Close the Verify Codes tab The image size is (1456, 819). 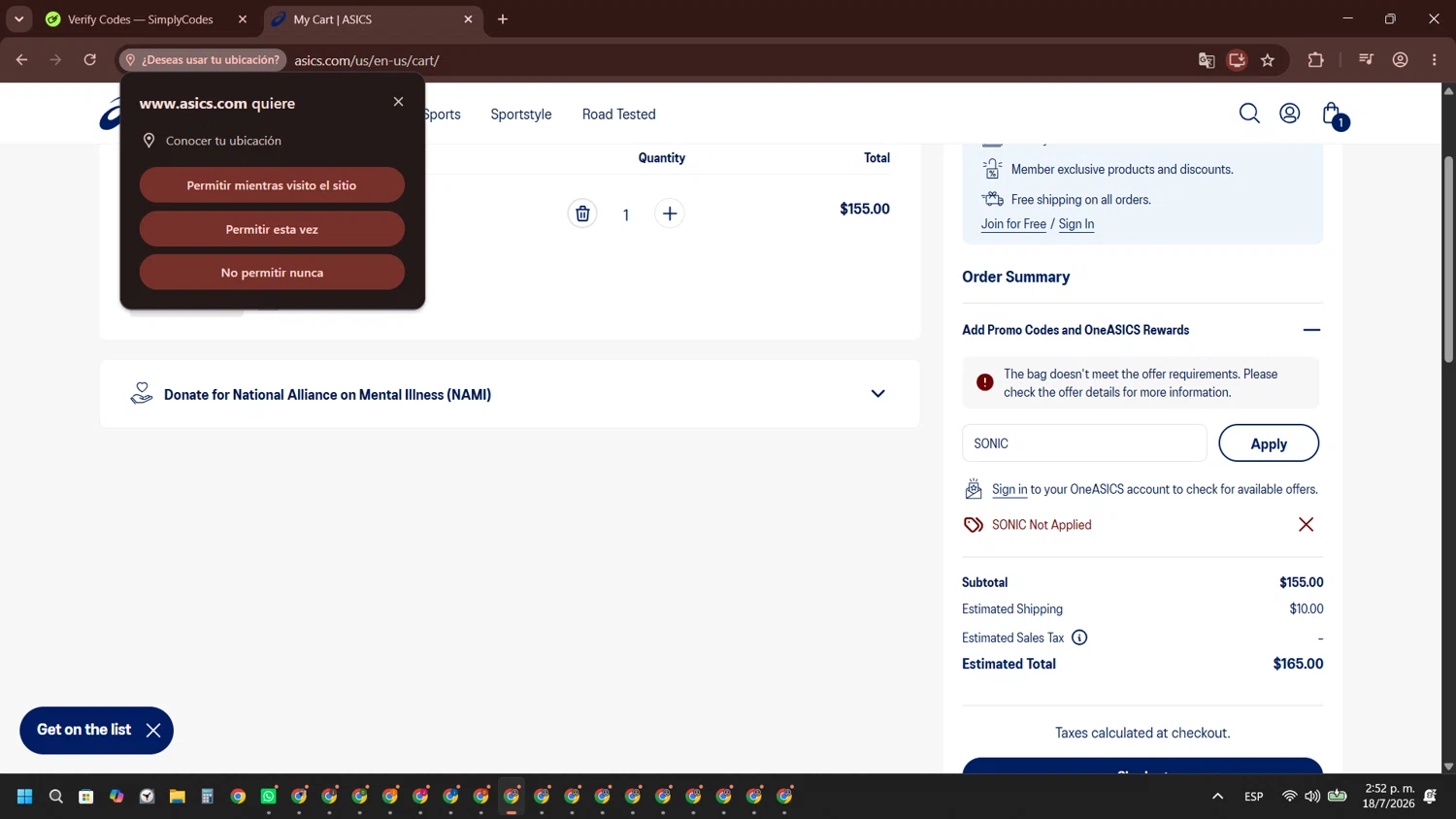click(x=243, y=19)
